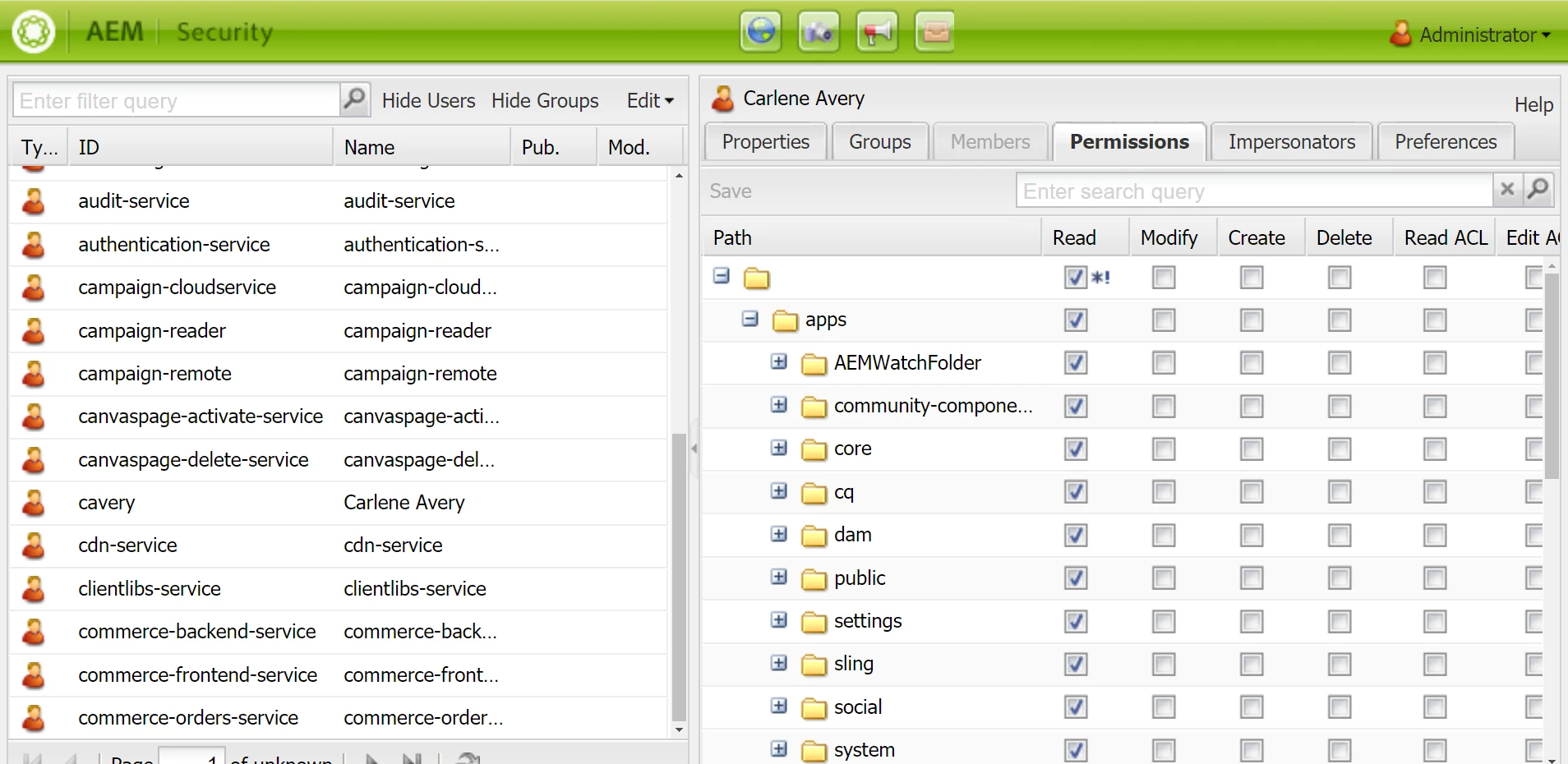Click Hide Groups button
1568x764 pixels.
pos(545,100)
